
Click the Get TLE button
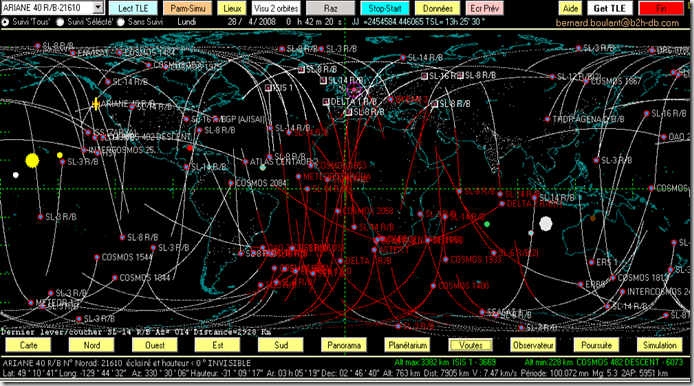click(x=609, y=8)
